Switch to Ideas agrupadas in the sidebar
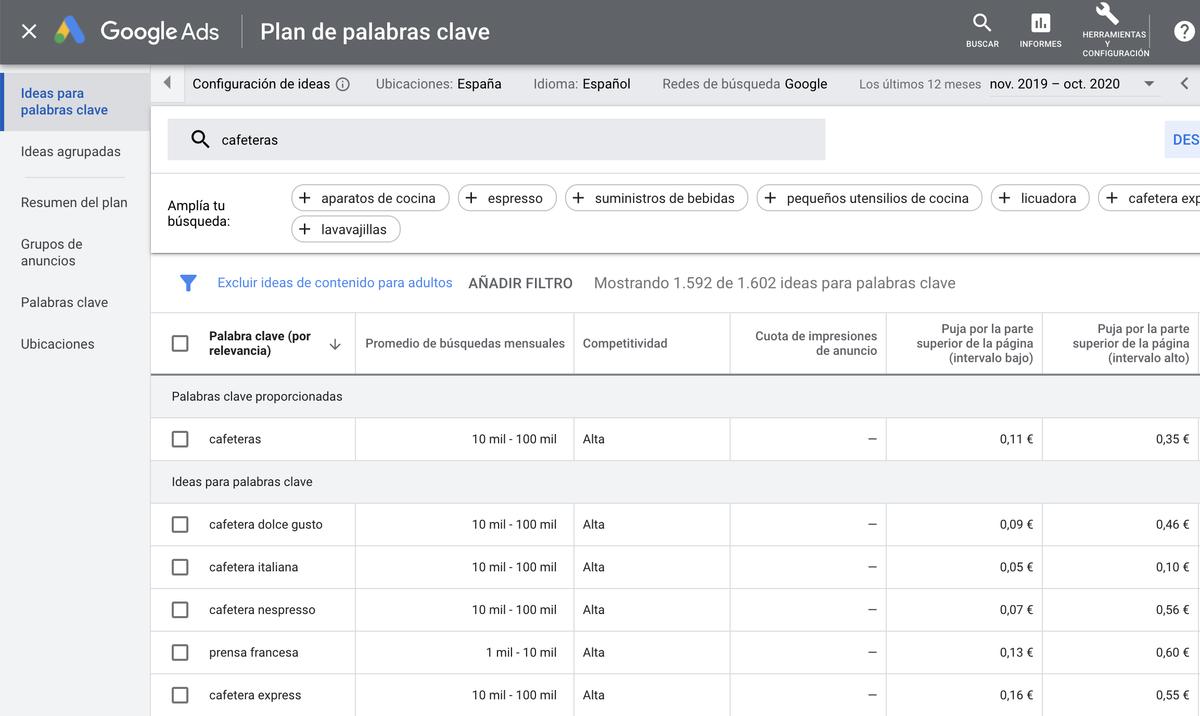The width and height of the screenshot is (1200, 716). pyautogui.click(x=71, y=151)
